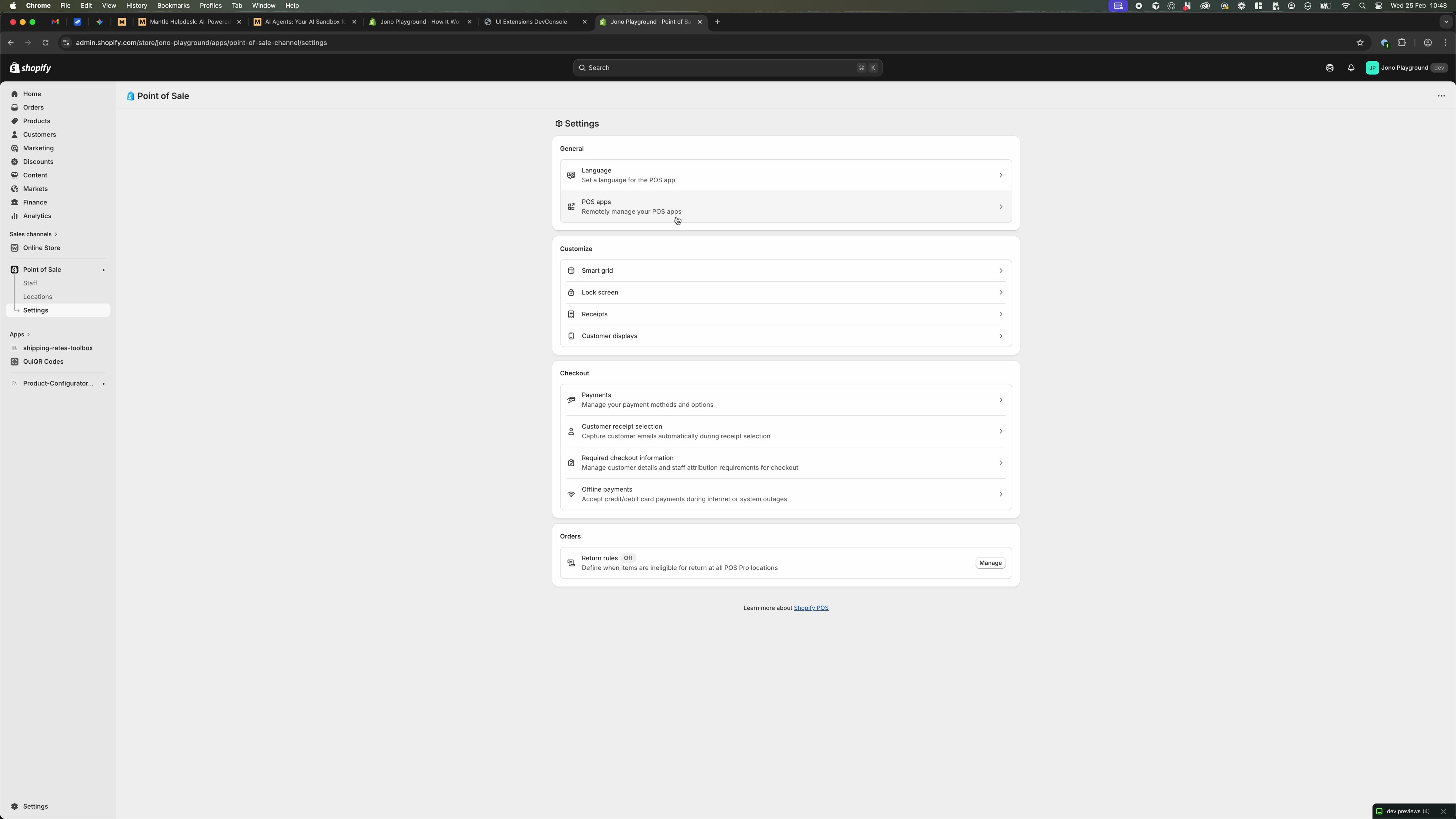The height and width of the screenshot is (819, 1456).
Task: Follow the Shopify POS learn more link
Action: click(812, 607)
